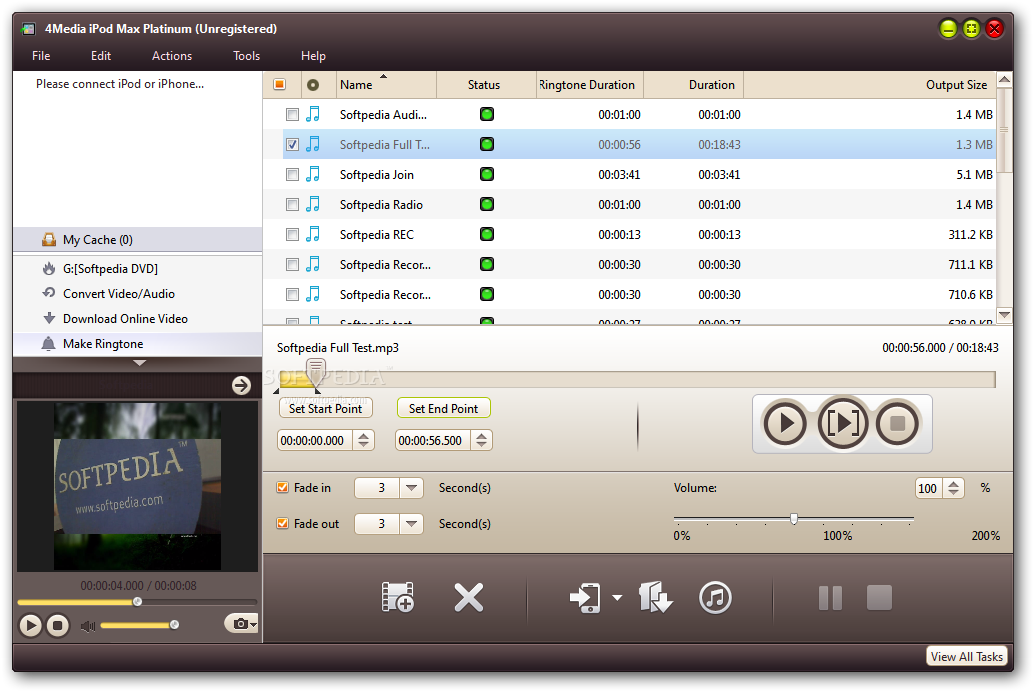Open the Fade in seconds dropdown
Viewport: 1034px width, 692px height.
tap(411, 488)
